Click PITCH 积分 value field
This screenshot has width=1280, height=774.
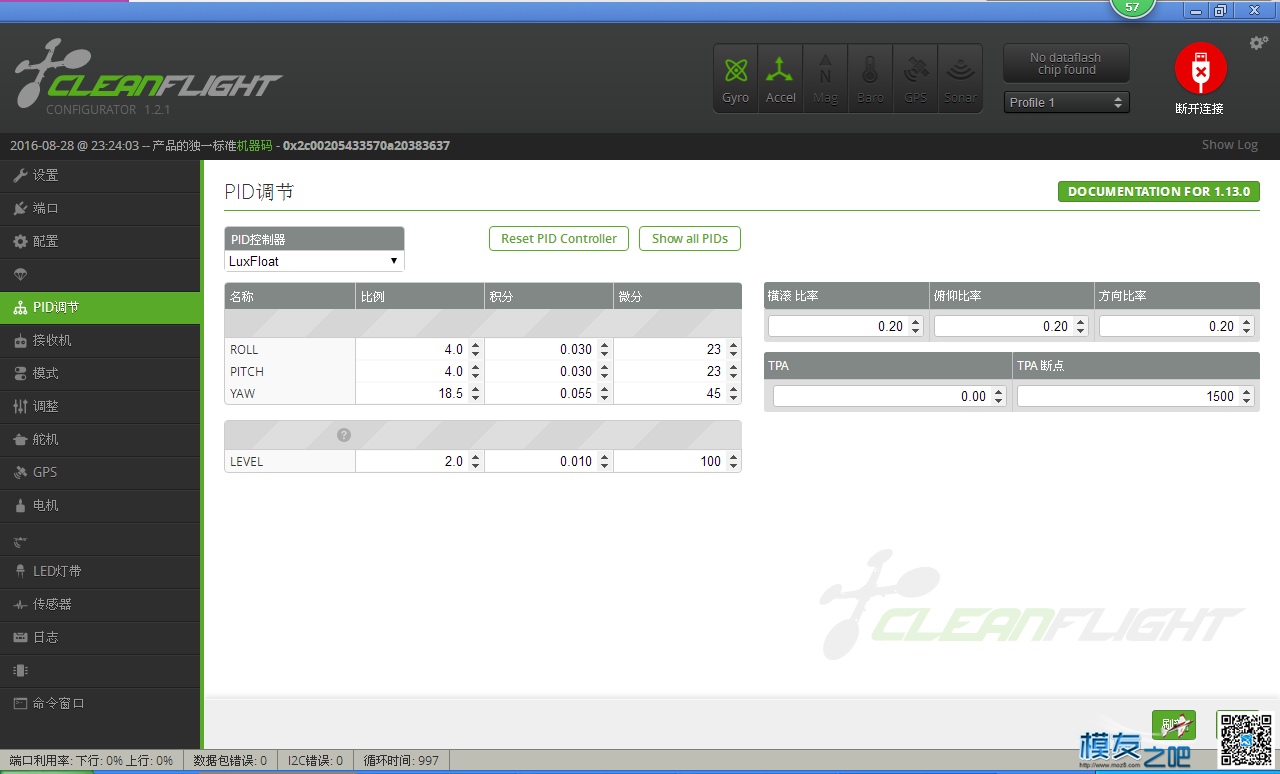pos(548,371)
